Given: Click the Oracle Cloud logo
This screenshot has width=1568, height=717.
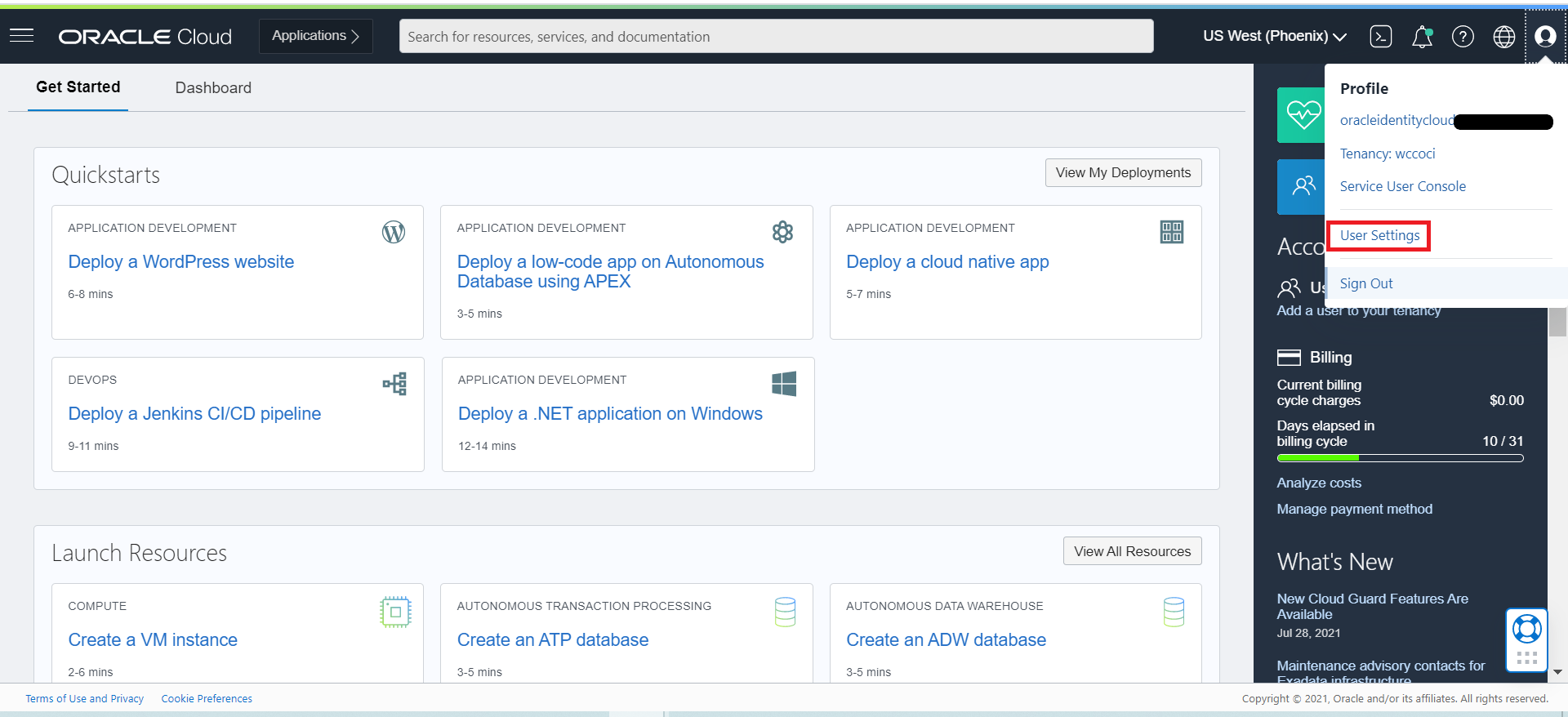Looking at the screenshot, I should tap(145, 37).
